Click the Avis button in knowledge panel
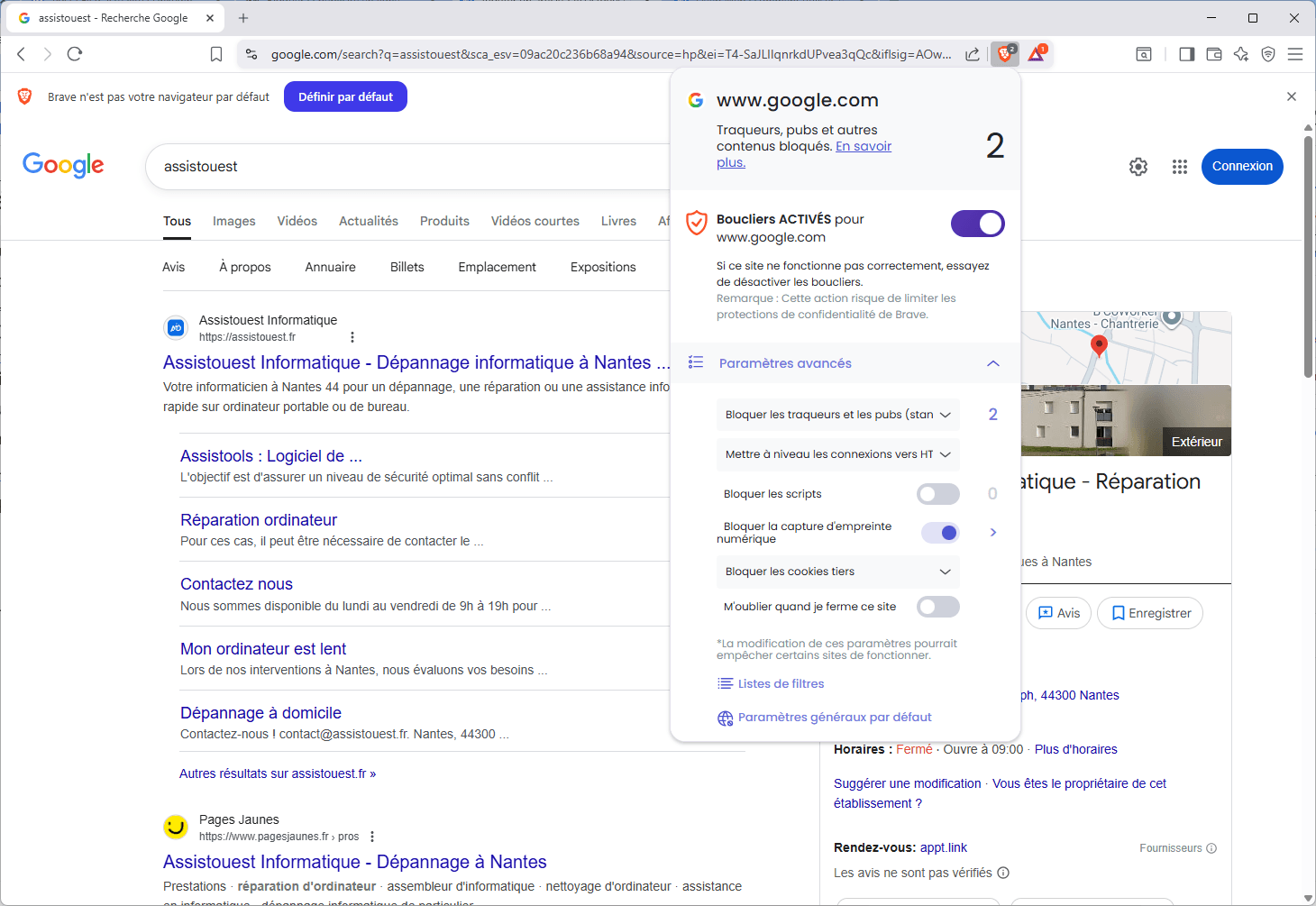The image size is (1316, 906). [x=1059, y=613]
